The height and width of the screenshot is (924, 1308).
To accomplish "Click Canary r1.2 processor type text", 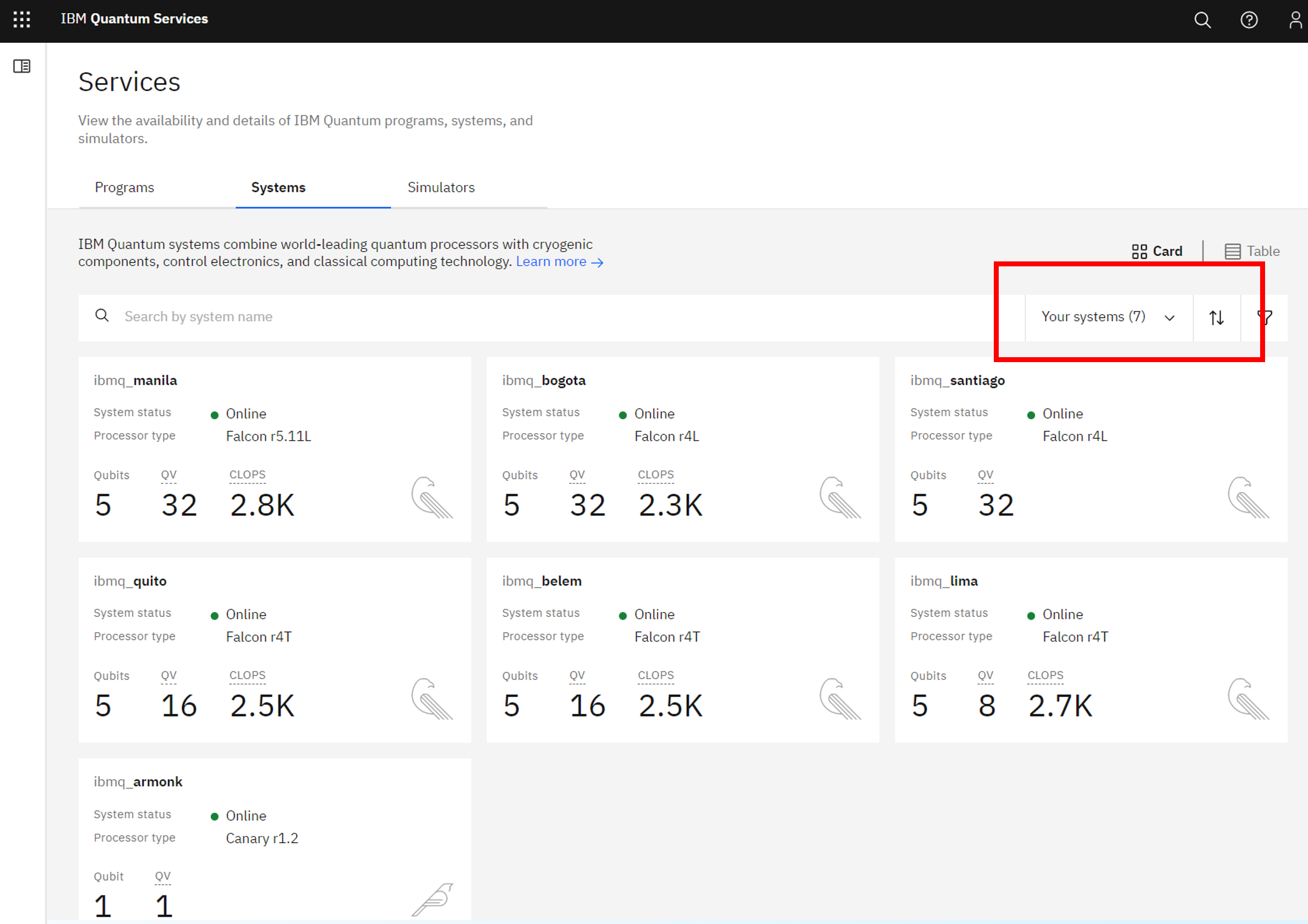I will point(262,839).
